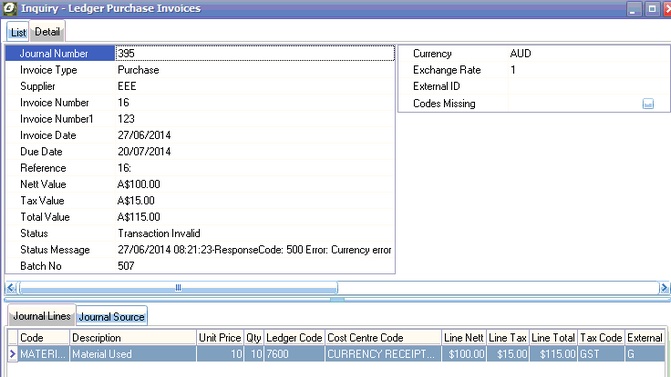Click the CURRENCY RECEIPT... cost centre cell

click(383, 354)
